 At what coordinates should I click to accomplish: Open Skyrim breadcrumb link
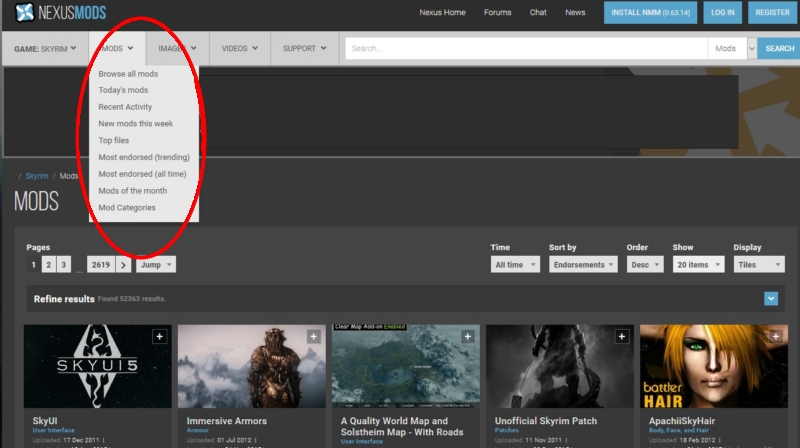[x=37, y=176]
